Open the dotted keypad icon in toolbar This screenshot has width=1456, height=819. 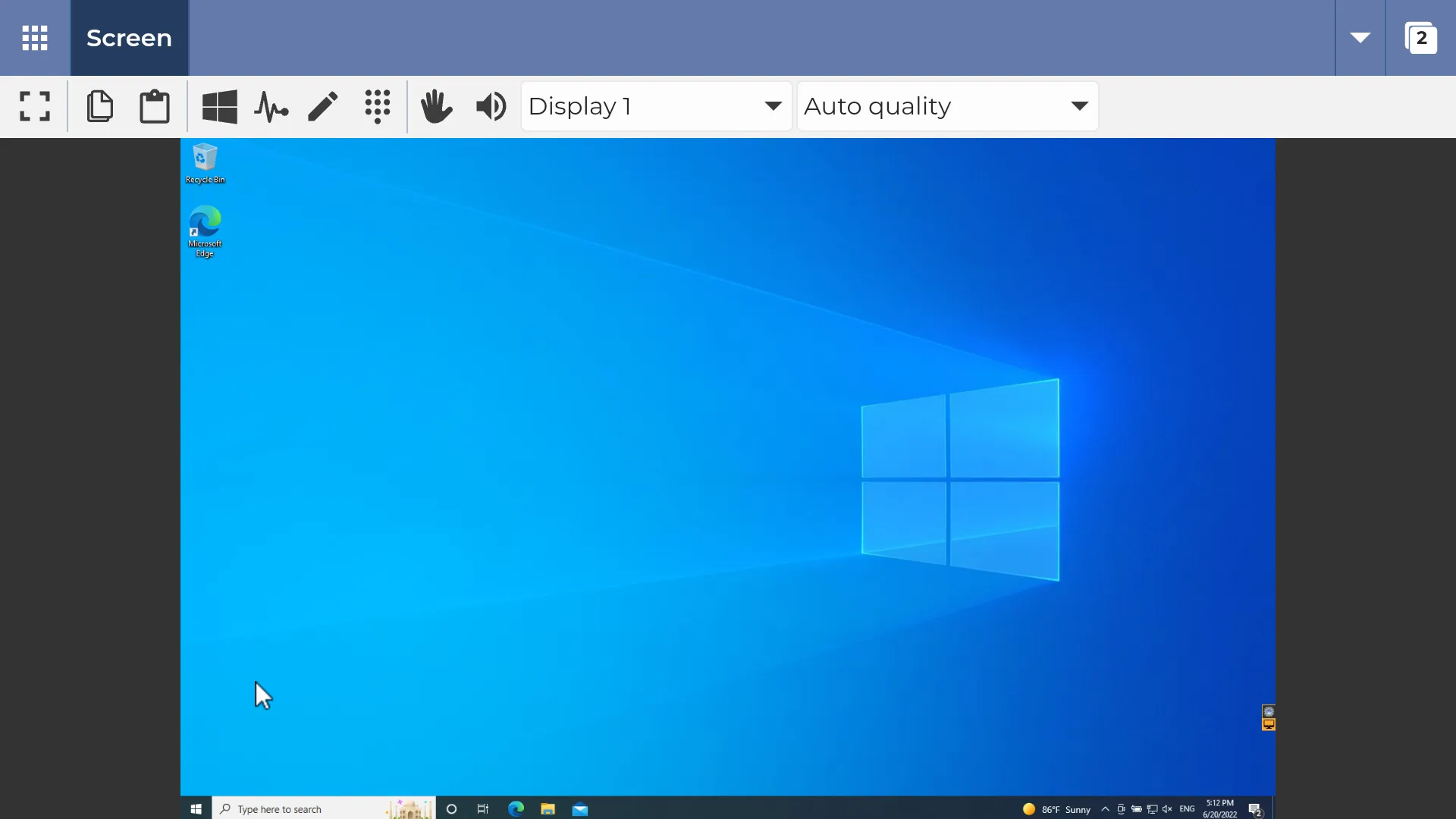click(x=378, y=106)
